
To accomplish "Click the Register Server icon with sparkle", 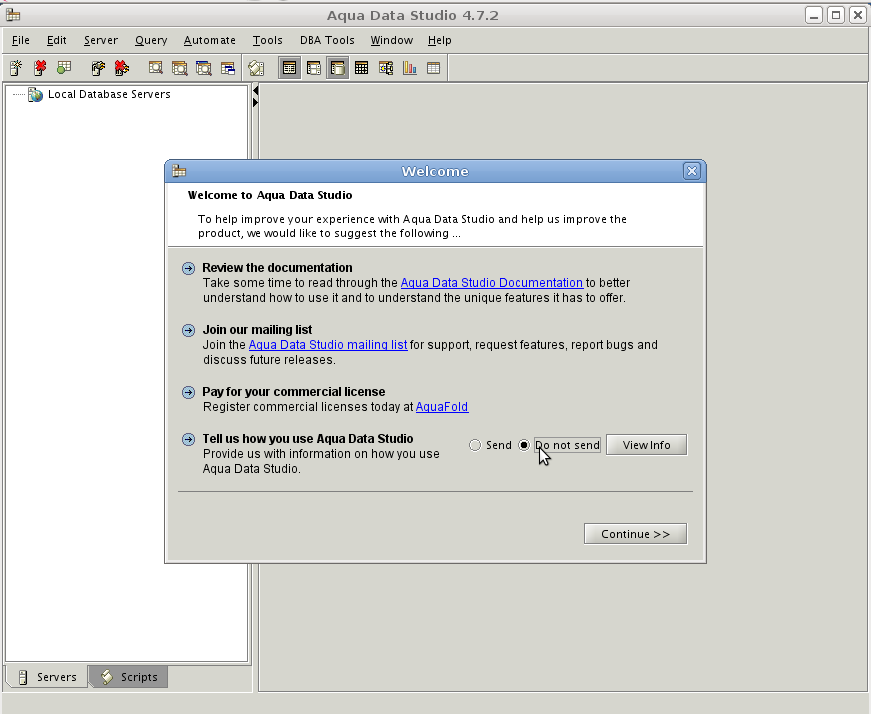I will 16,68.
